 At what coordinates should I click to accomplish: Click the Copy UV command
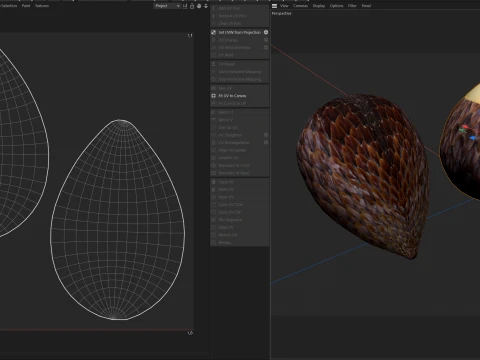pyautogui.click(x=239, y=182)
